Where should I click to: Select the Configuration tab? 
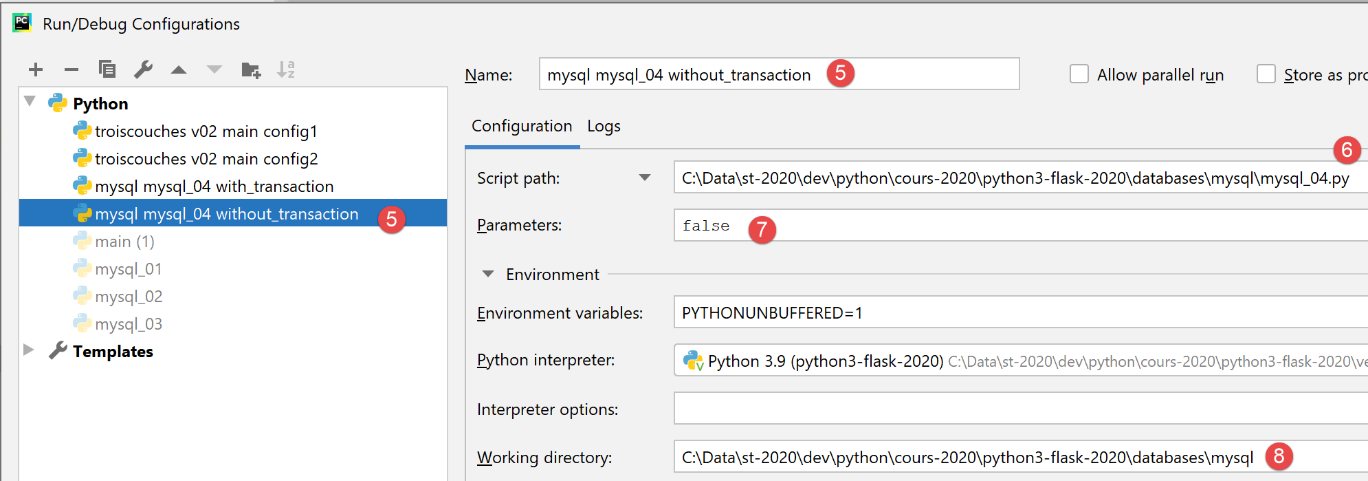(x=521, y=126)
